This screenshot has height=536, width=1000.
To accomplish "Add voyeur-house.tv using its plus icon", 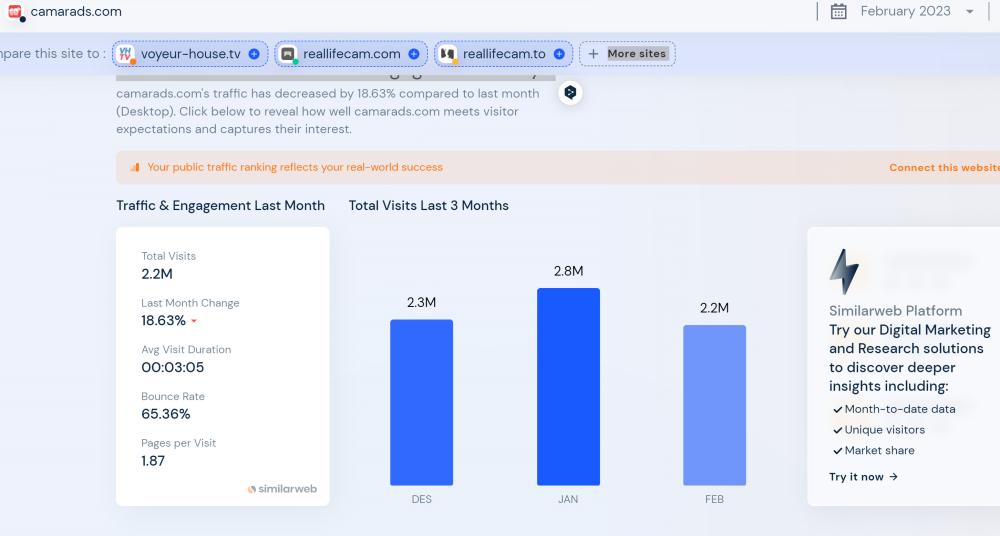I will tap(254, 54).
